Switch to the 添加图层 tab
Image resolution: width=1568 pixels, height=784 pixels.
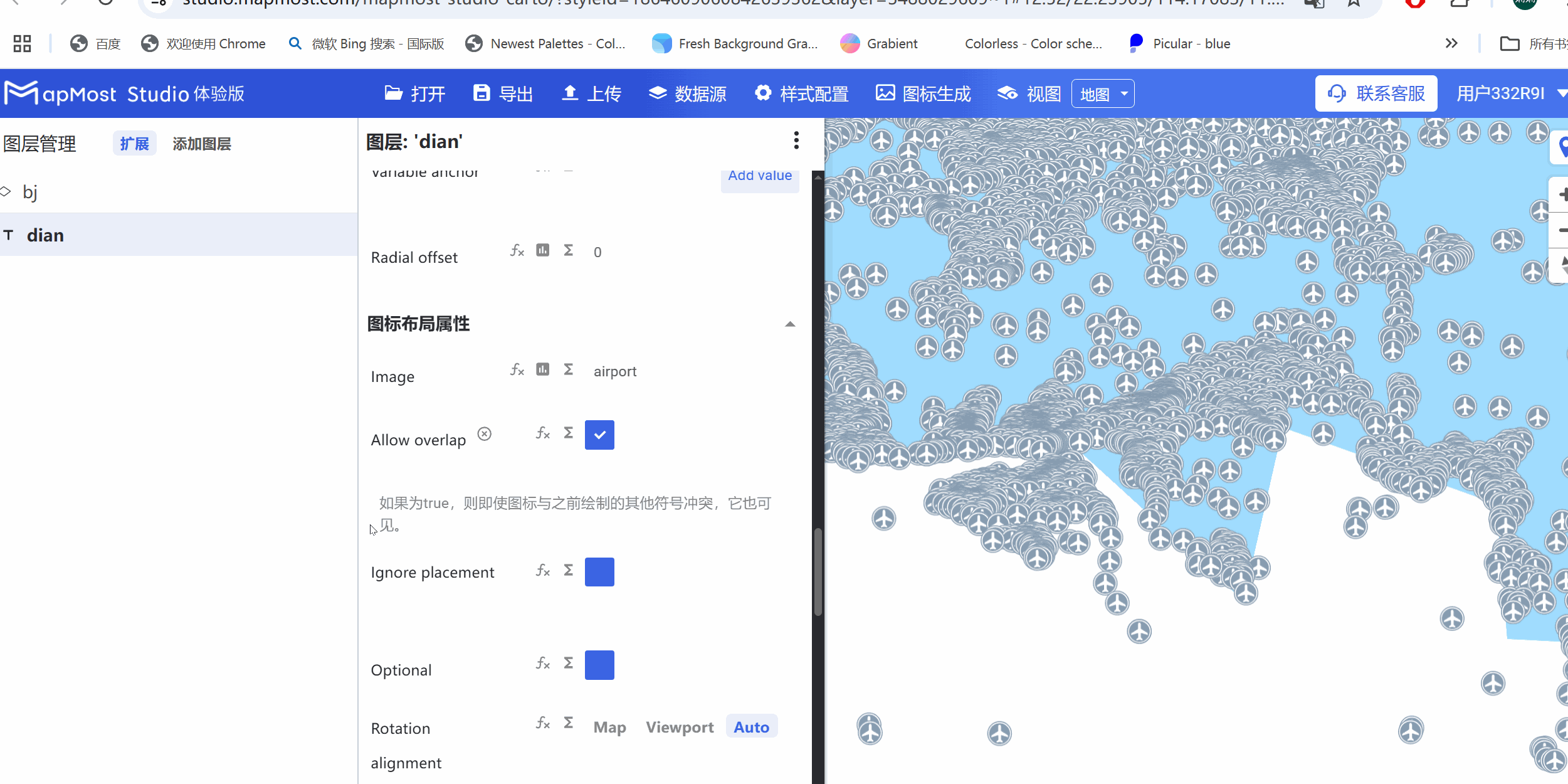coord(202,143)
